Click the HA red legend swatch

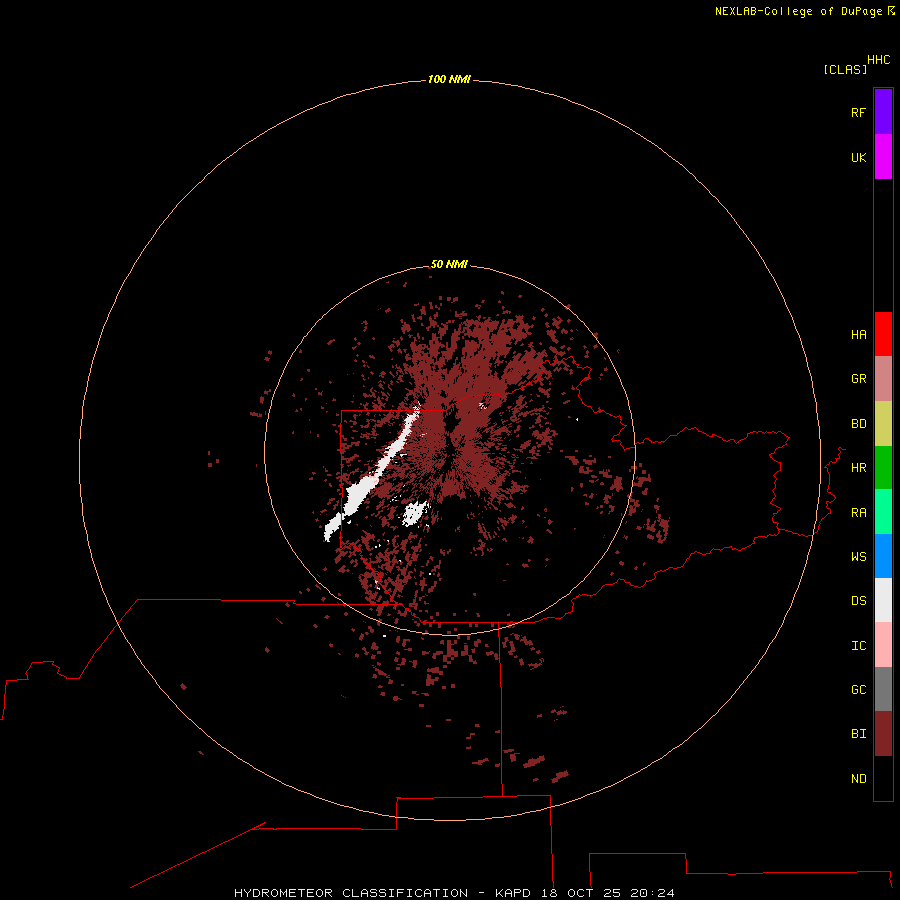[x=883, y=334]
